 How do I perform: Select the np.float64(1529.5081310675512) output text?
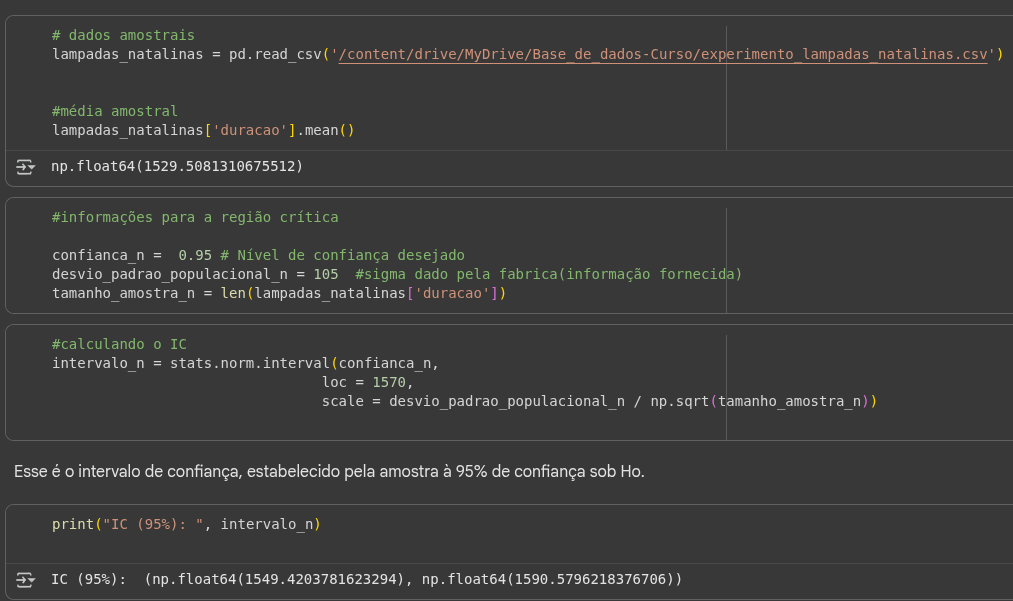coord(177,166)
